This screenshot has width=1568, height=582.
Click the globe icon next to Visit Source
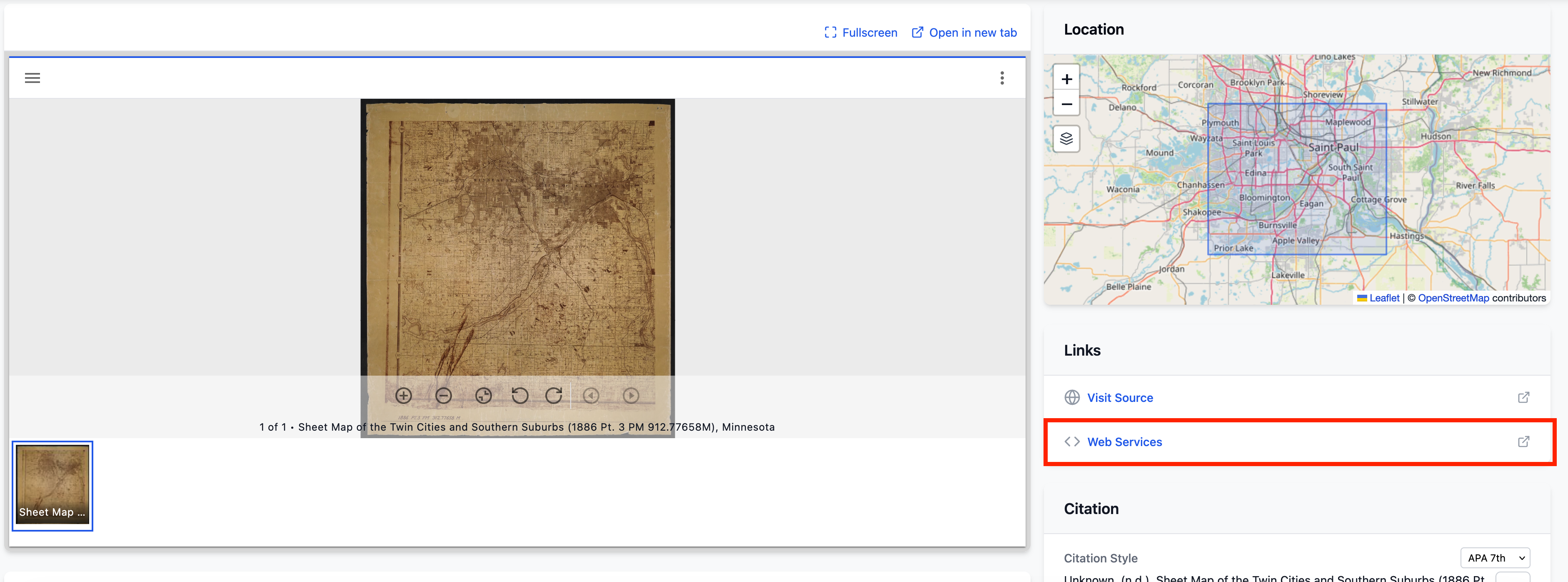(1072, 397)
